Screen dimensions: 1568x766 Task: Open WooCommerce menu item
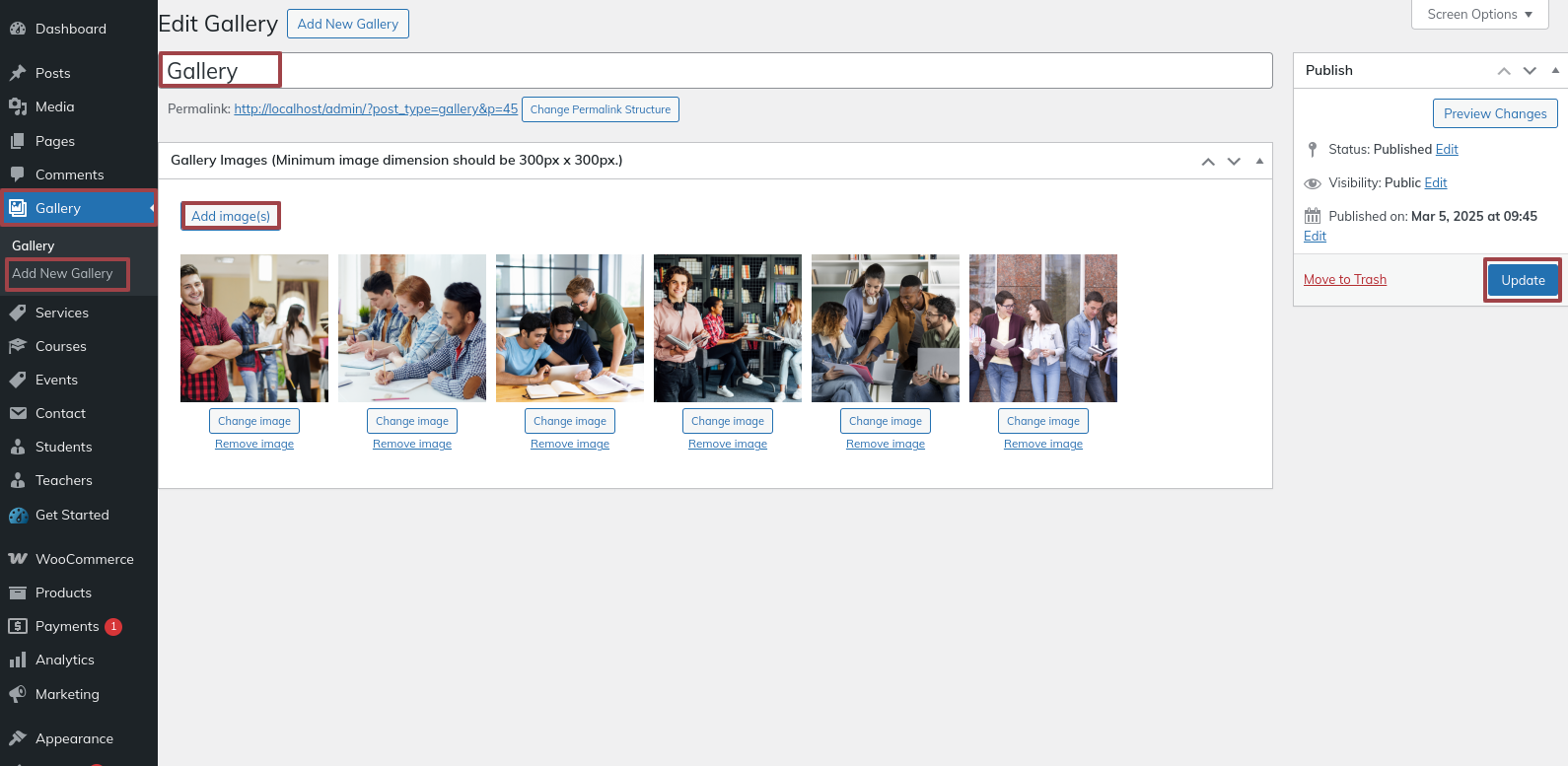coord(79,559)
